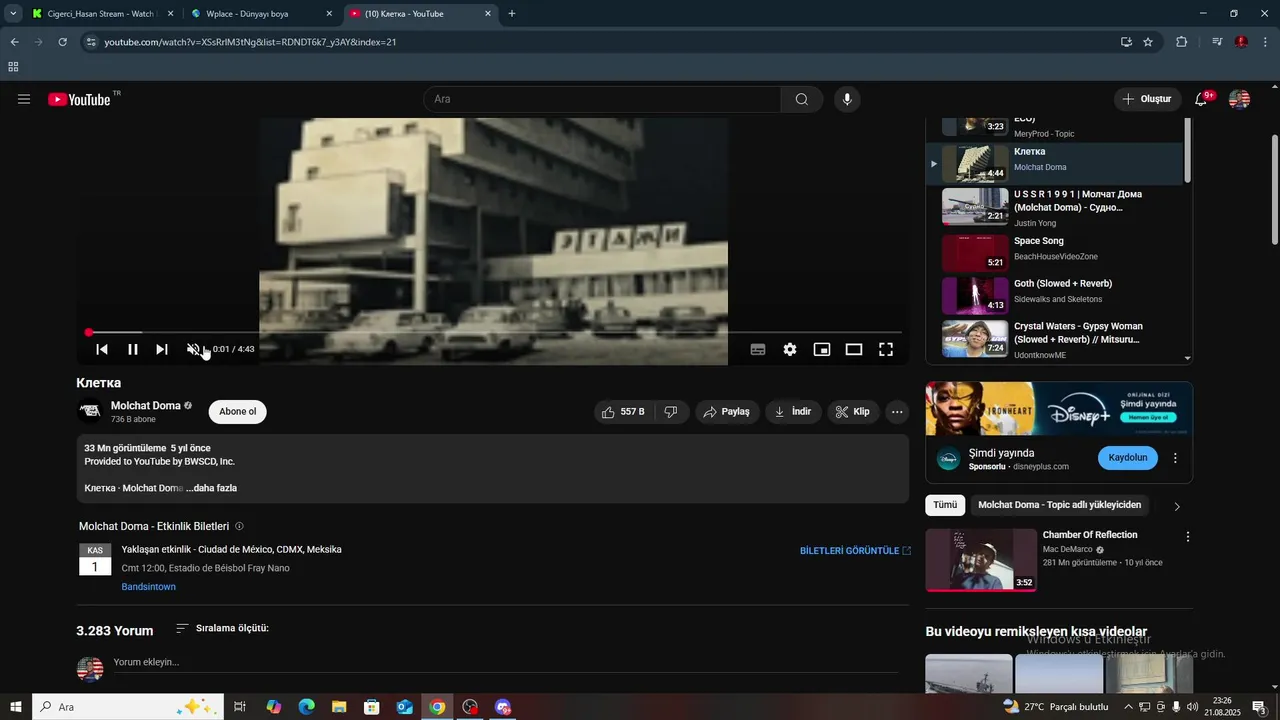The image size is (1280, 720).
Task: Switch to the miniplayer
Action: [x=822, y=349]
